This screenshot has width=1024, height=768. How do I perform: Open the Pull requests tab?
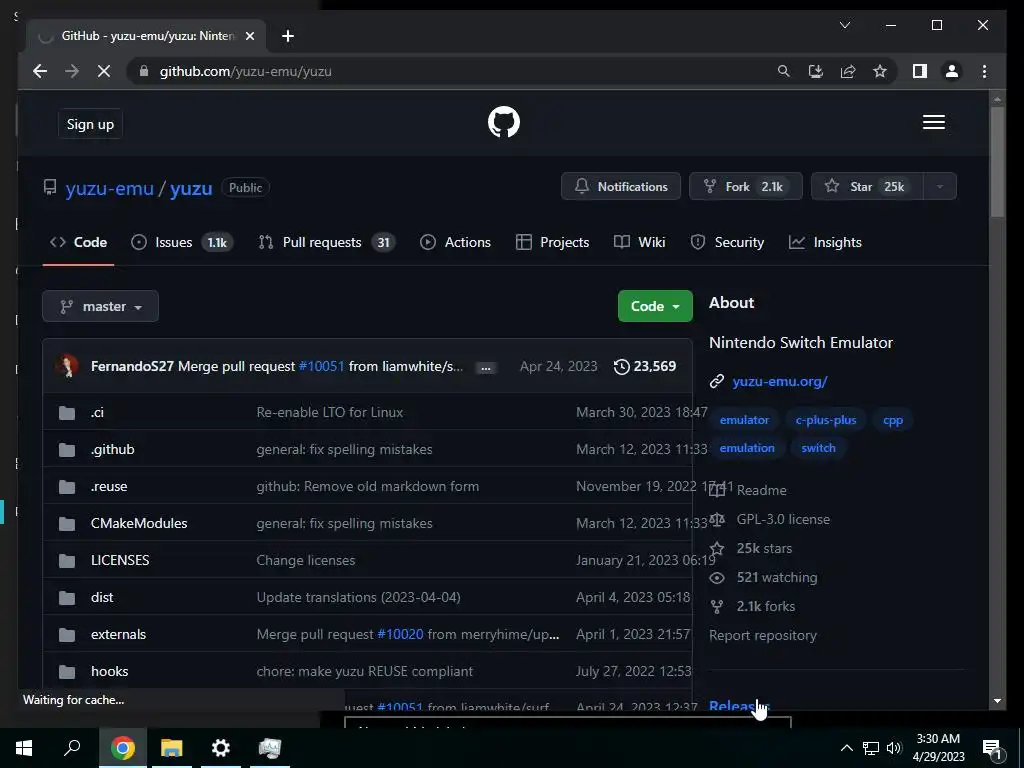[327, 242]
